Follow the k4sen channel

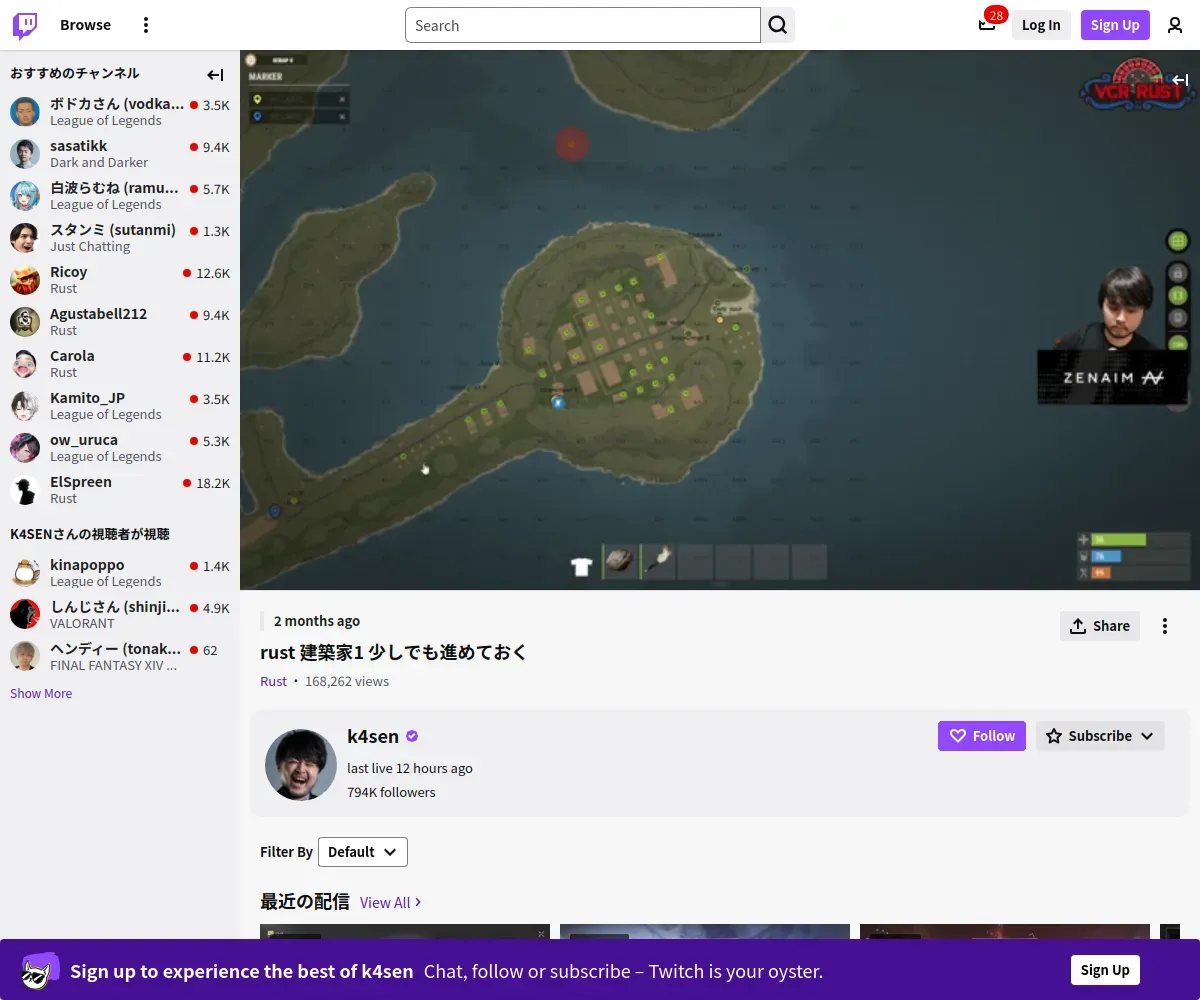pyautogui.click(x=982, y=736)
